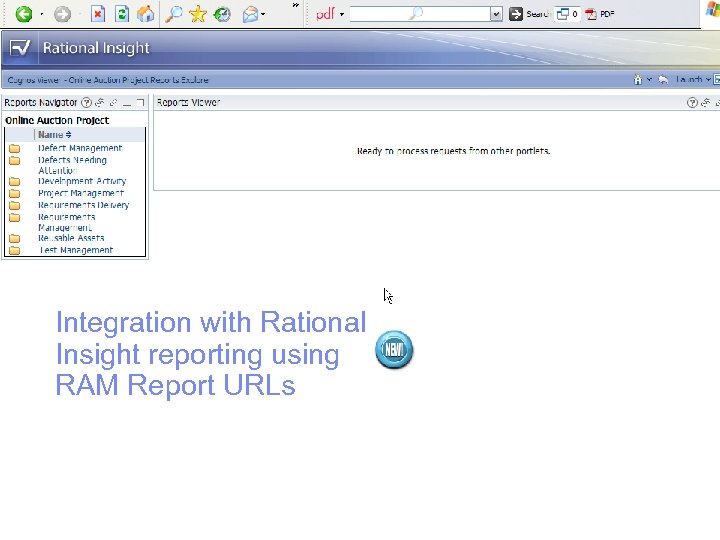Screen dimensions: 720x540
Task: Click the Cognos Home icon
Action: point(637,80)
